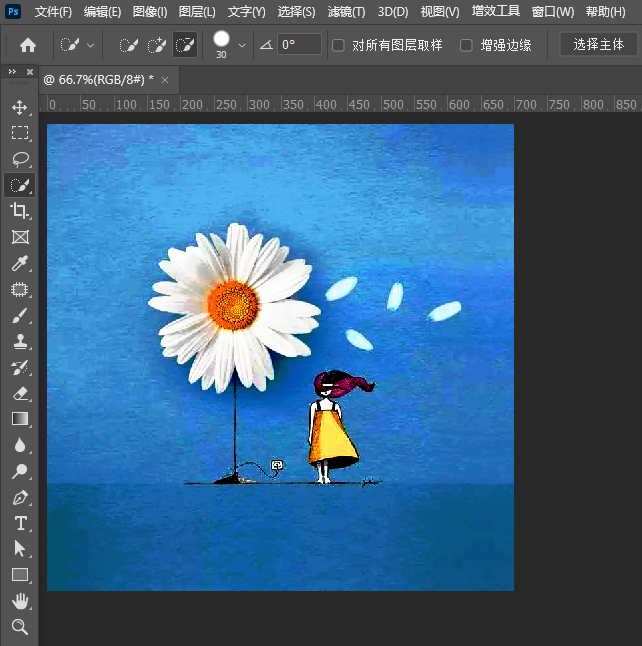Select the Eyedropper tool
Screen dimensions: 642x646
20,263
